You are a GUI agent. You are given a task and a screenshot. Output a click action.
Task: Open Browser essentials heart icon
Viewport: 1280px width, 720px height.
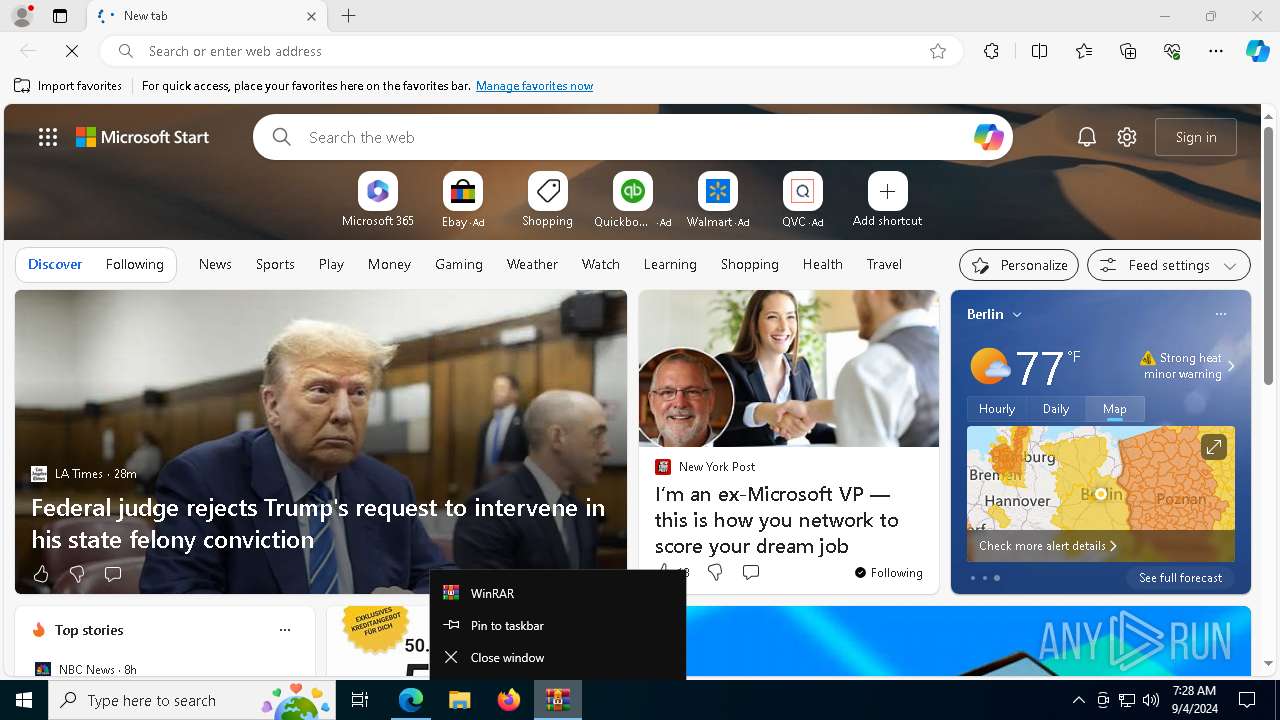pos(1172,51)
